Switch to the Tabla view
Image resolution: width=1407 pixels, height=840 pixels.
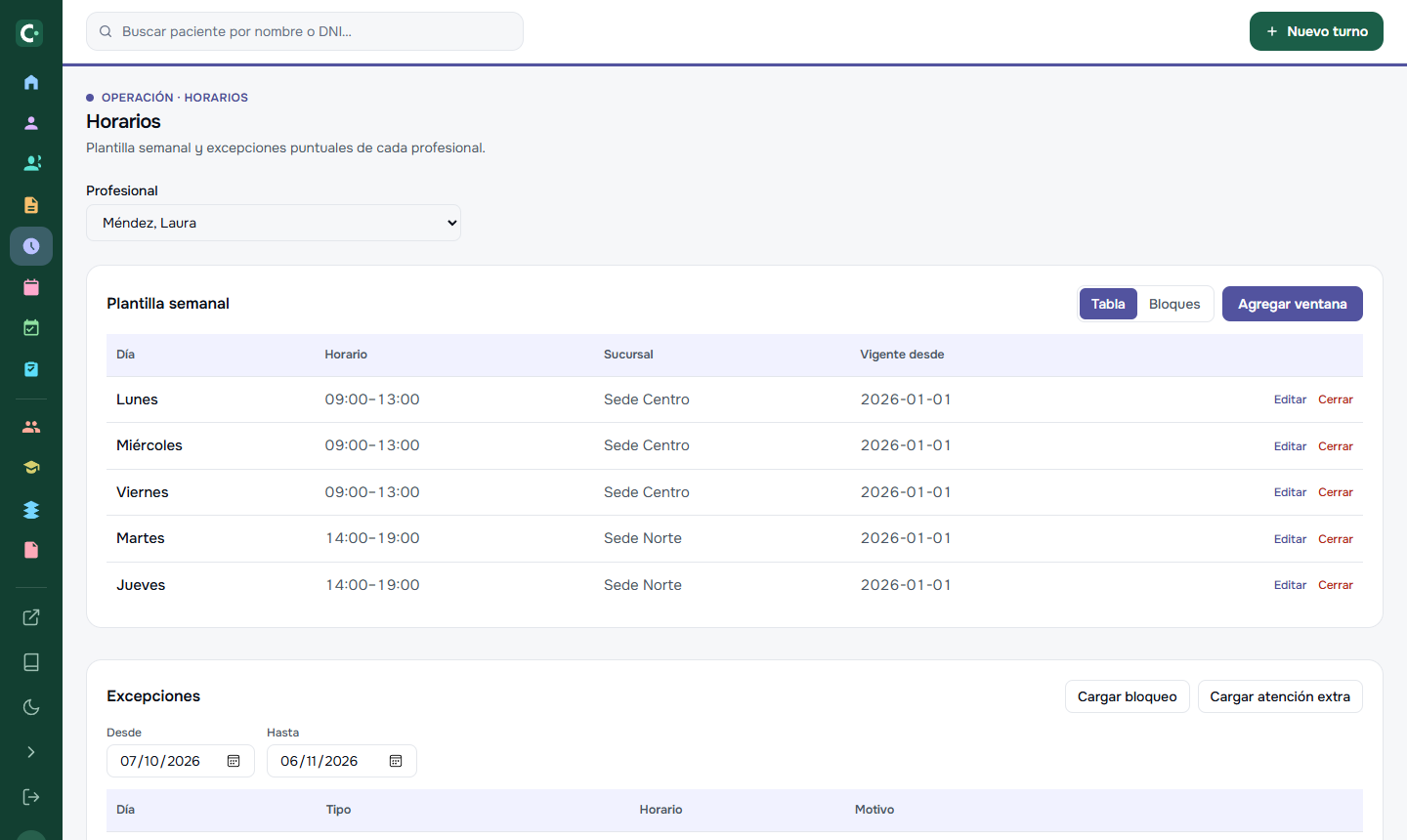click(1108, 304)
